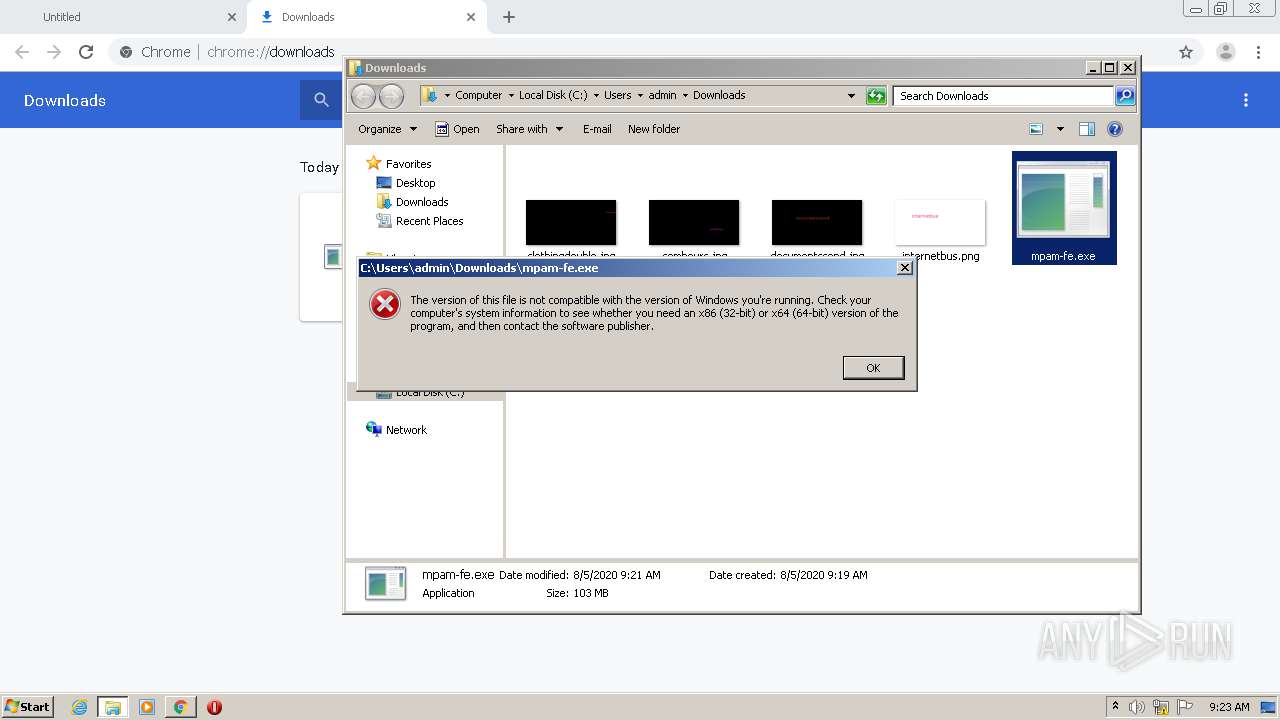Viewport: 1280px width, 720px height.
Task: Click the Downloads page search icon
Action: click(321, 100)
